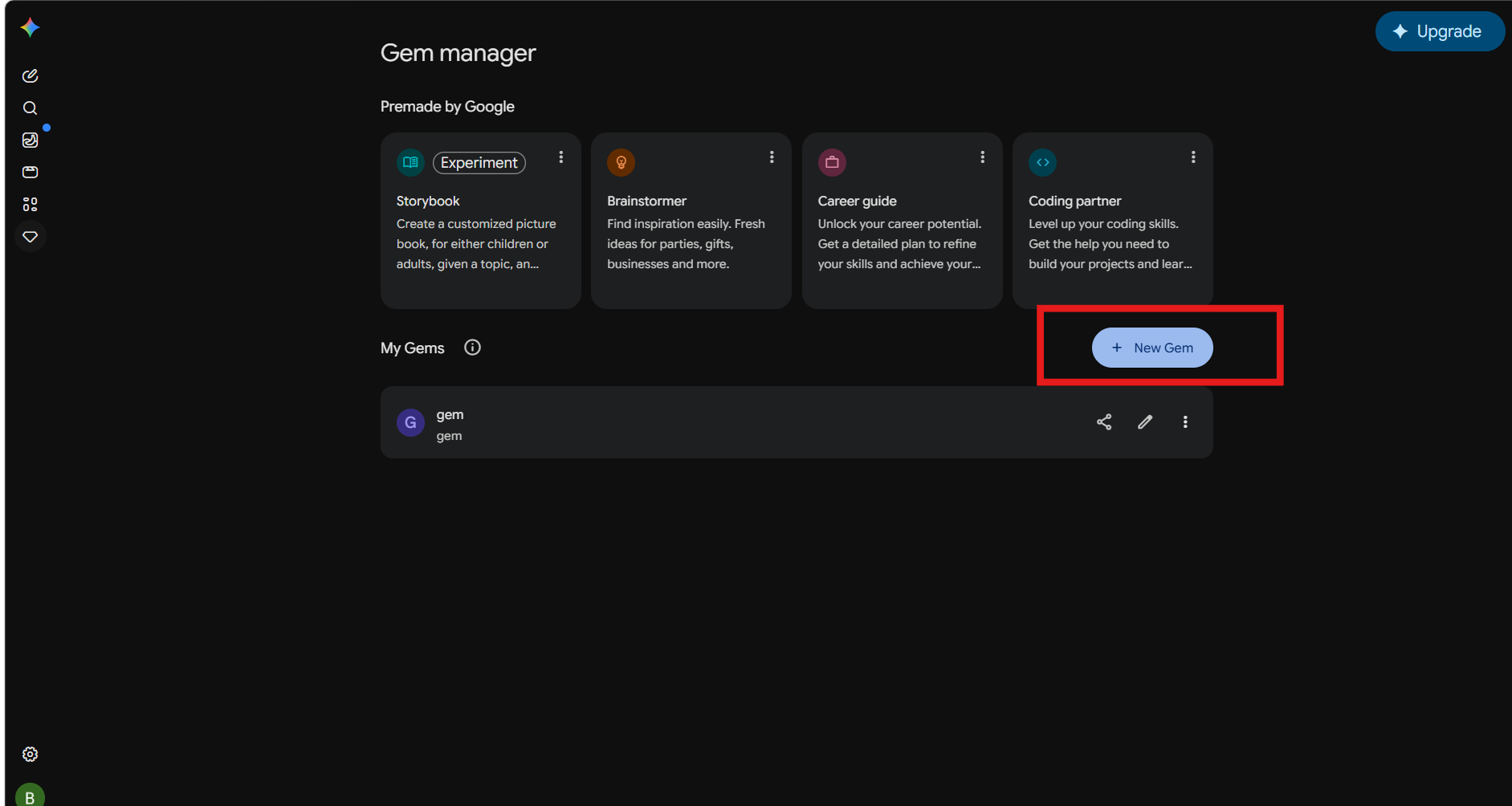The image size is (1512, 806).
Task: Click the Experiment badge on Storybook
Action: 479,163
